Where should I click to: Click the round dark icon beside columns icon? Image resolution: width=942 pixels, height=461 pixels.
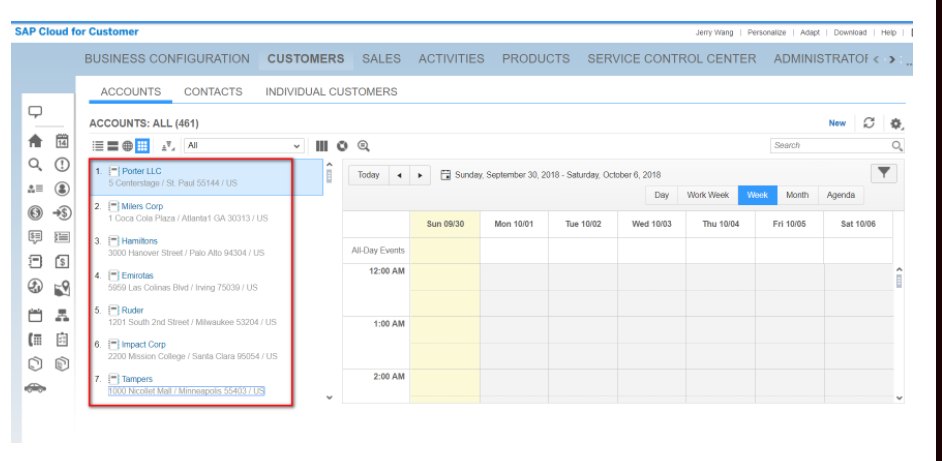(x=342, y=145)
